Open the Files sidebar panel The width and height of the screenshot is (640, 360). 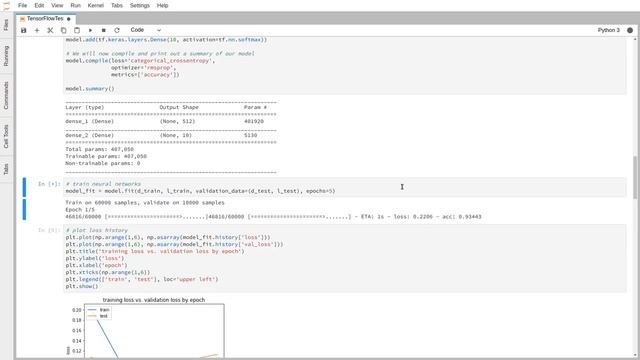click(x=6, y=25)
